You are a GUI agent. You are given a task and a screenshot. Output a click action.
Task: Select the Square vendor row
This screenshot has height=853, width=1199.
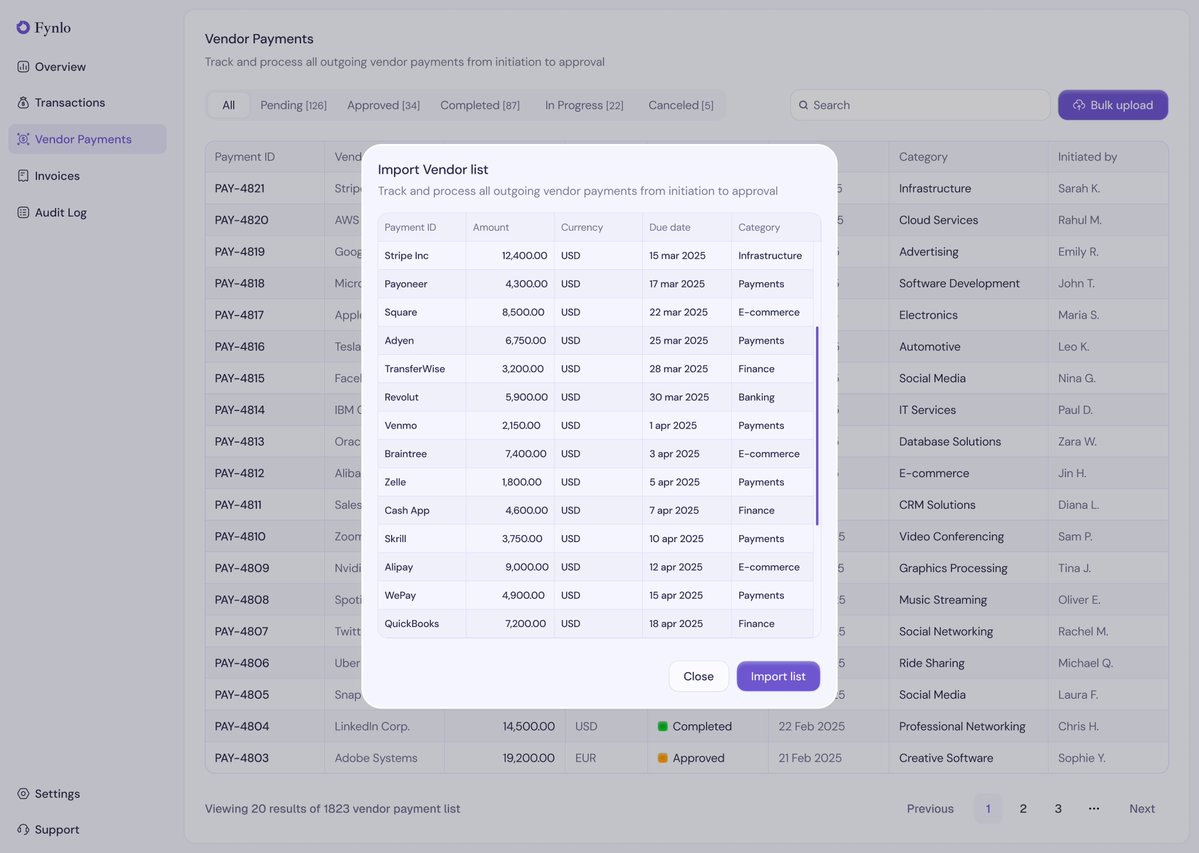point(596,312)
